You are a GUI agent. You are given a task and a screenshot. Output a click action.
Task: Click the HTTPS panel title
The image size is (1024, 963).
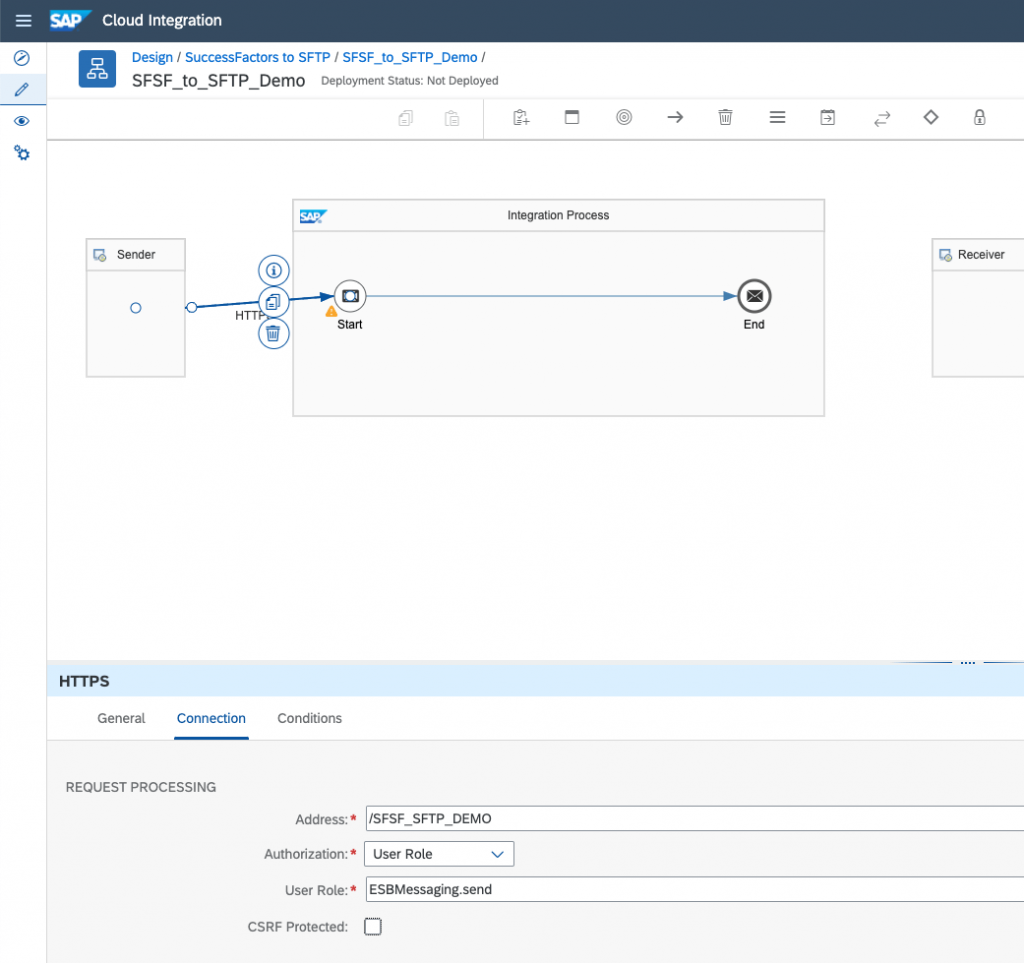pyautogui.click(x=84, y=681)
